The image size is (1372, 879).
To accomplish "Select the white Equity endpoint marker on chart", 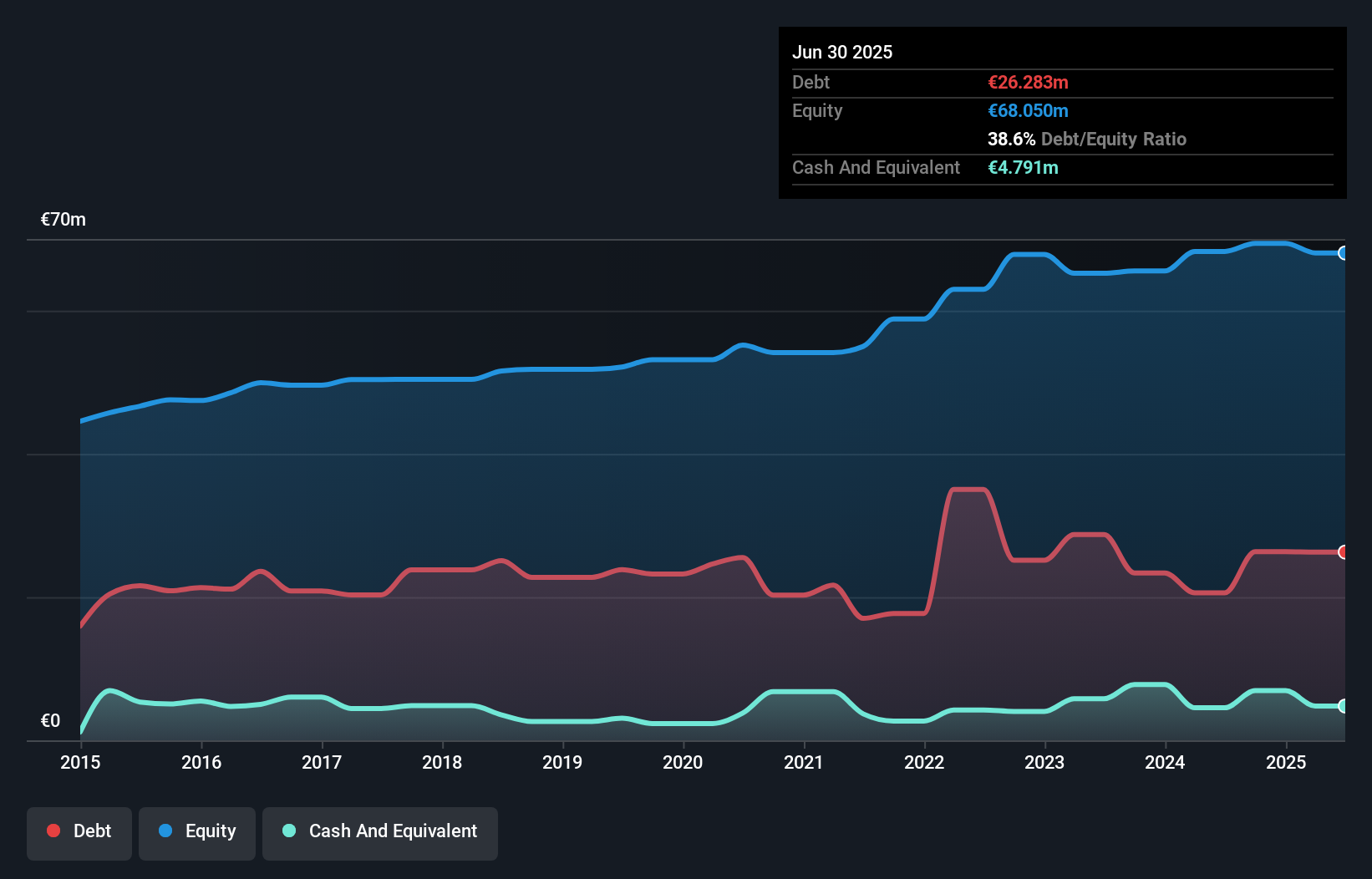I will pyautogui.click(x=1343, y=254).
